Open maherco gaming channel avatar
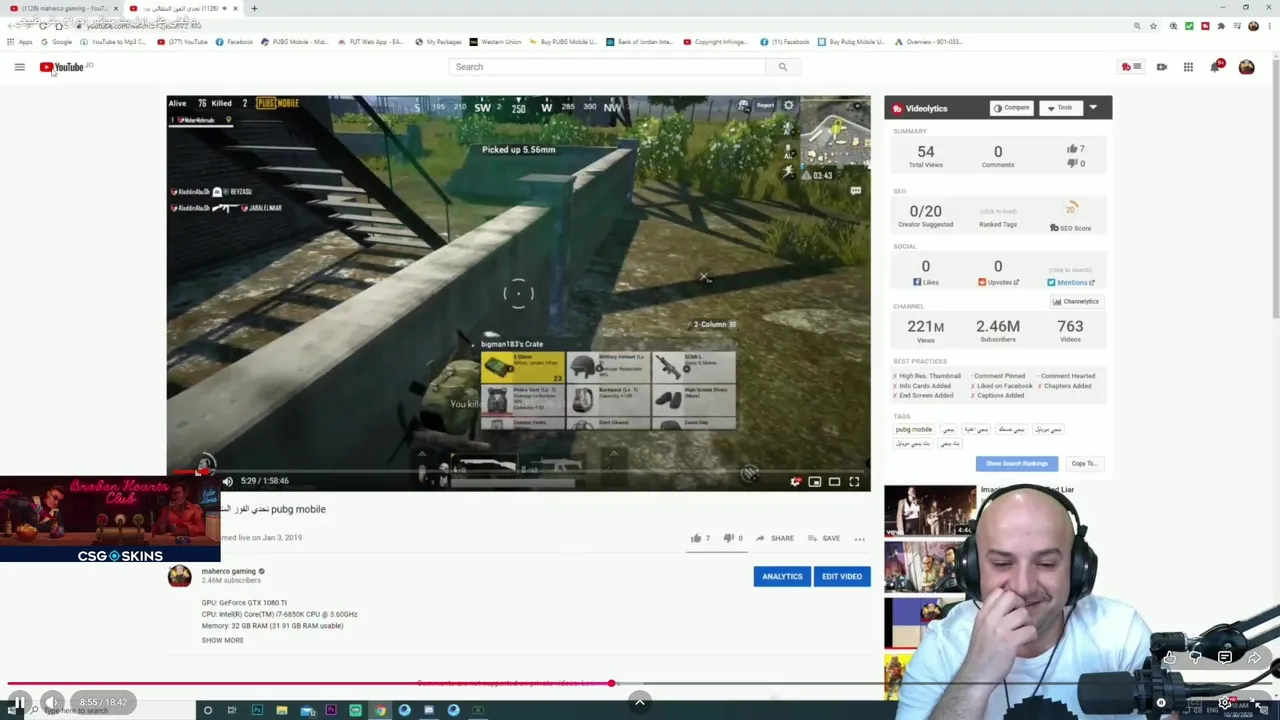1280x720 pixels. pos(179,576)
